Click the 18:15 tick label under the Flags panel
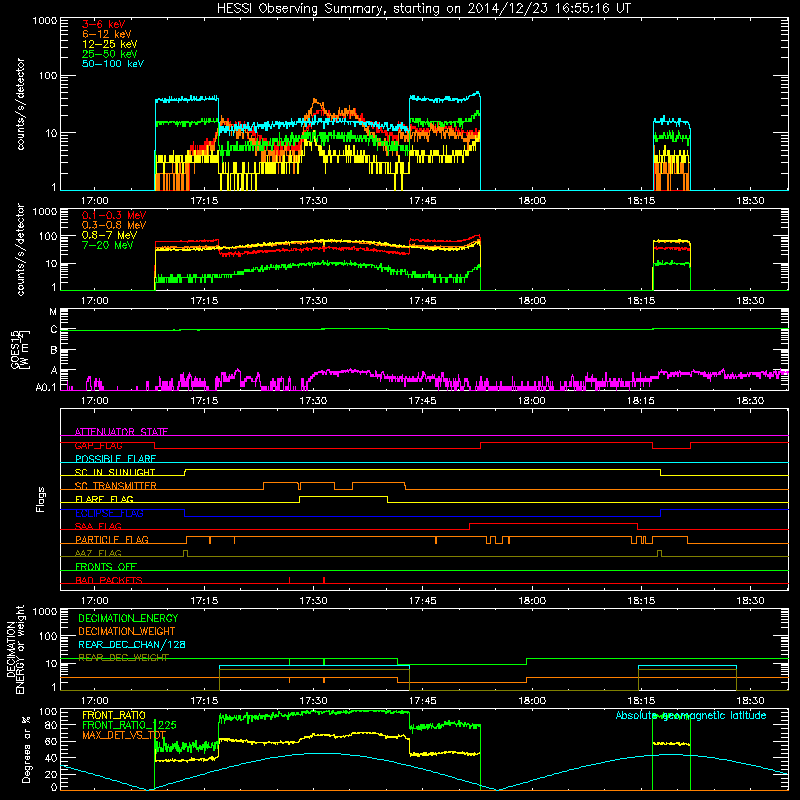Viewport: 800px width, 800px height. tap(641, 601)
